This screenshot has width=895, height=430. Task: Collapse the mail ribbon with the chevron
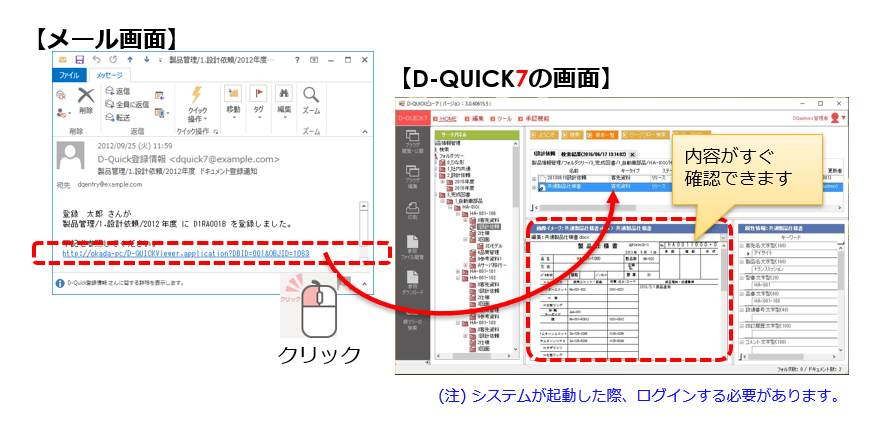pos(365,132)
